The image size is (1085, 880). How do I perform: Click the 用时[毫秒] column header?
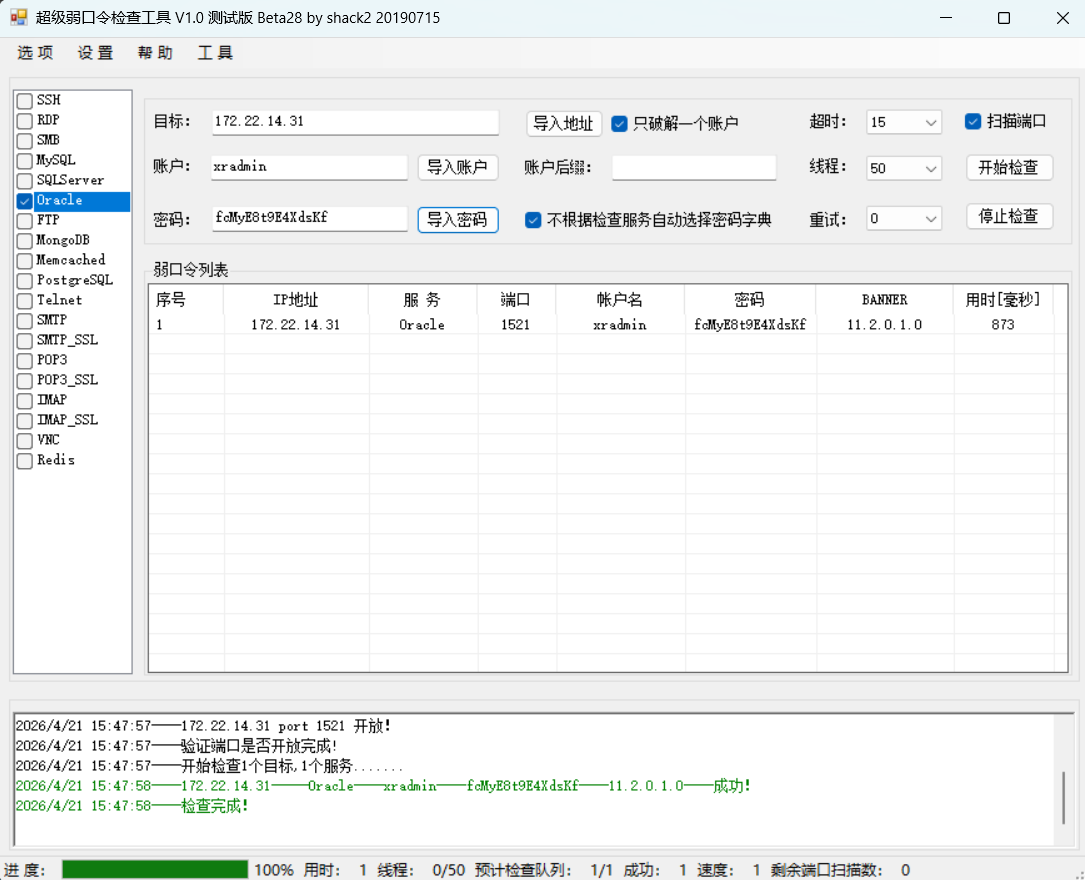pos(1003,300)
